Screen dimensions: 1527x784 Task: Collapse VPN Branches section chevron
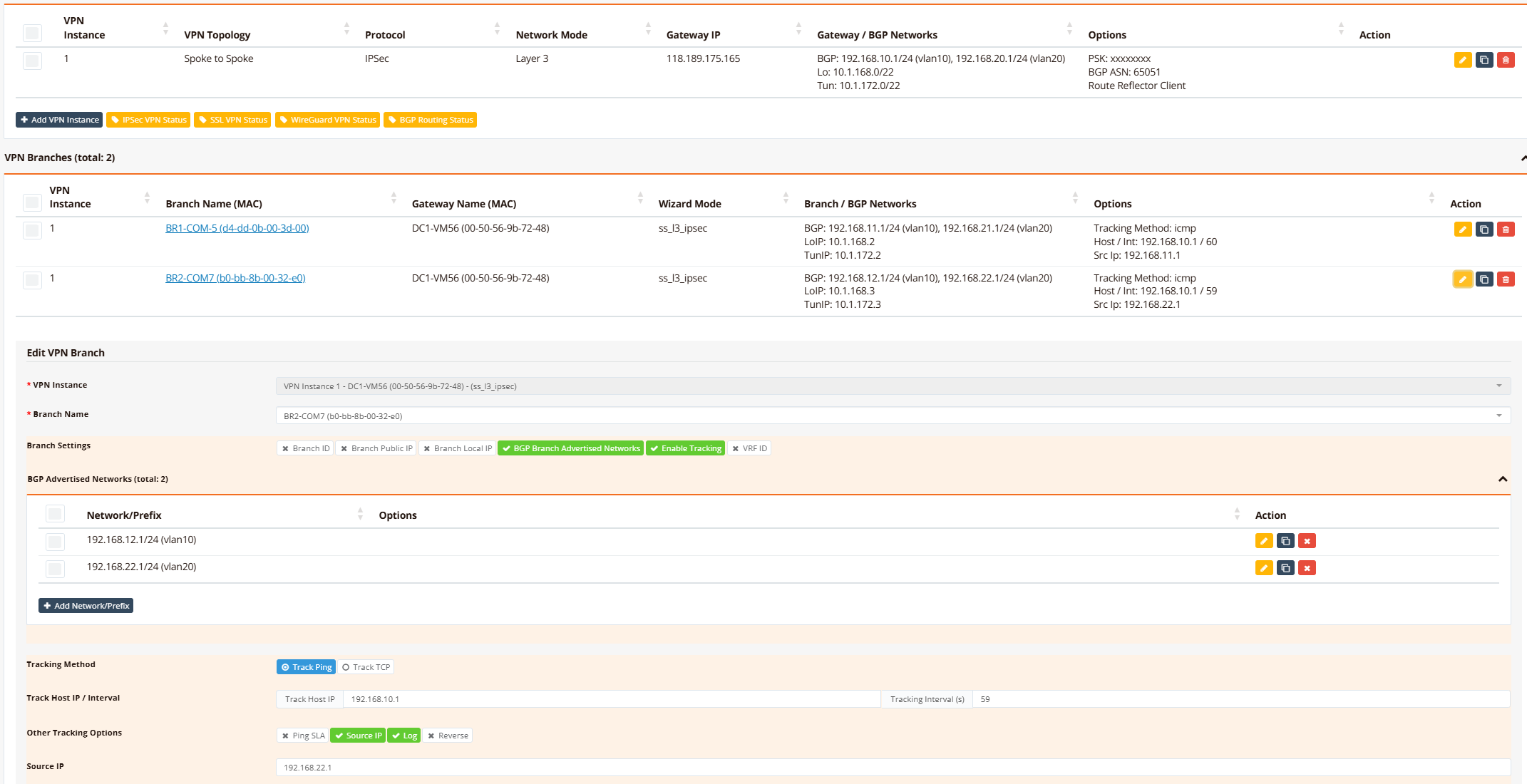(1523, 158)
